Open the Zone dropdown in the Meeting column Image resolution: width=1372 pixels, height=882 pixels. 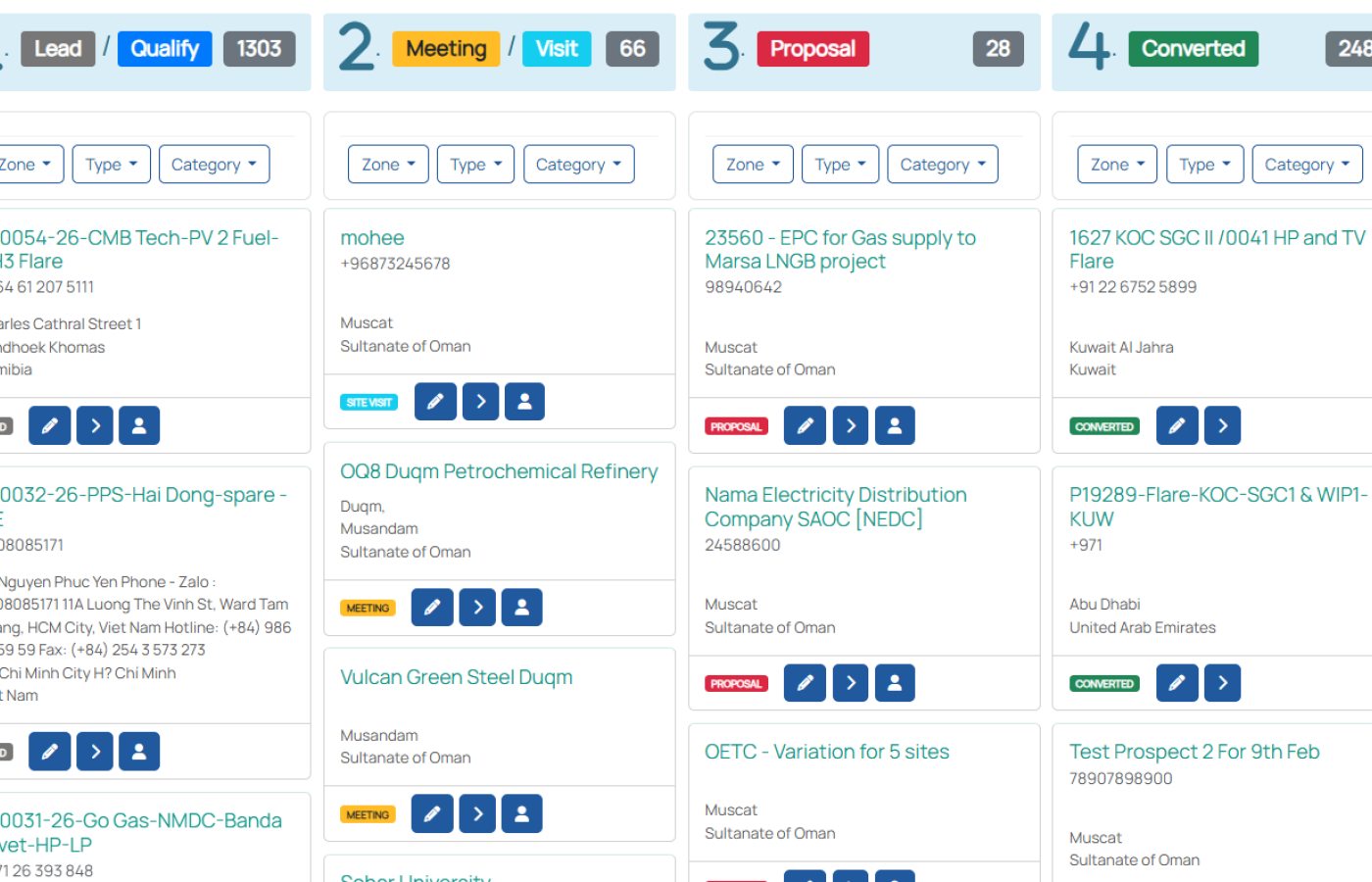pyautogui.click(x=388, y=164)
